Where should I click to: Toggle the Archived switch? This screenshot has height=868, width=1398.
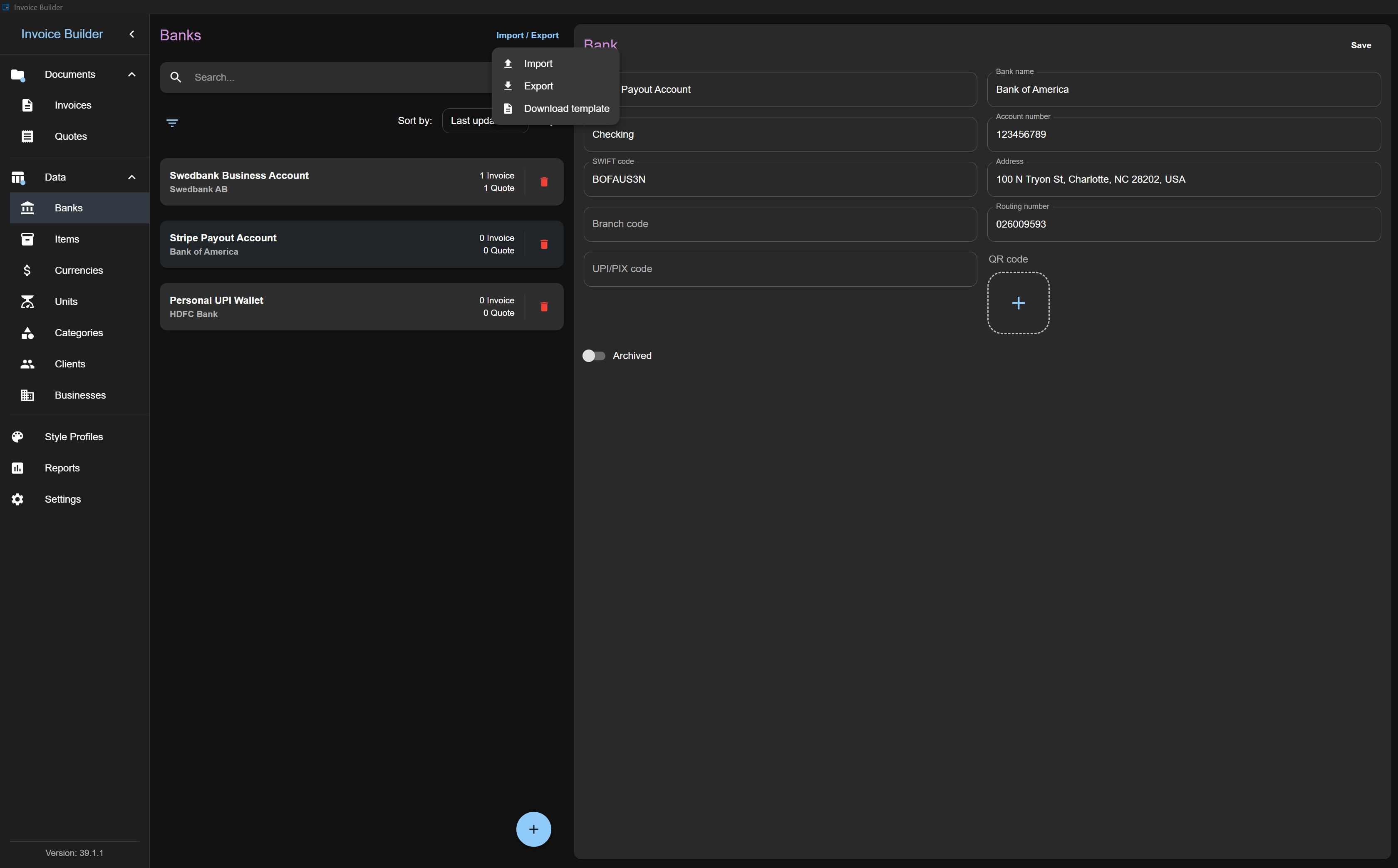click(x=594, y=356)
